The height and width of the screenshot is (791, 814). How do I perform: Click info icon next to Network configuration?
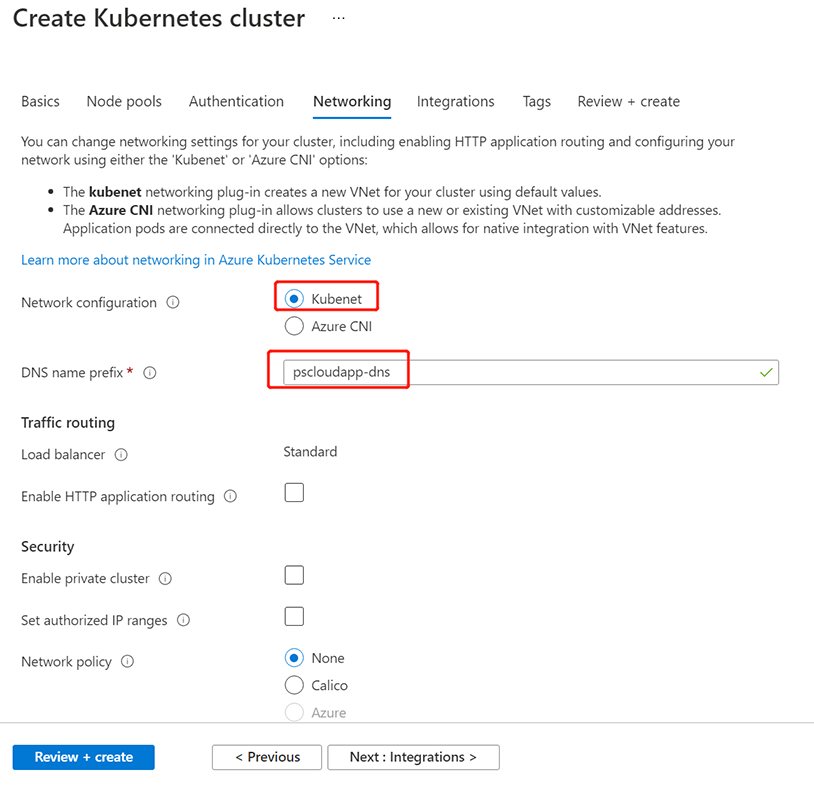(173, 302)
